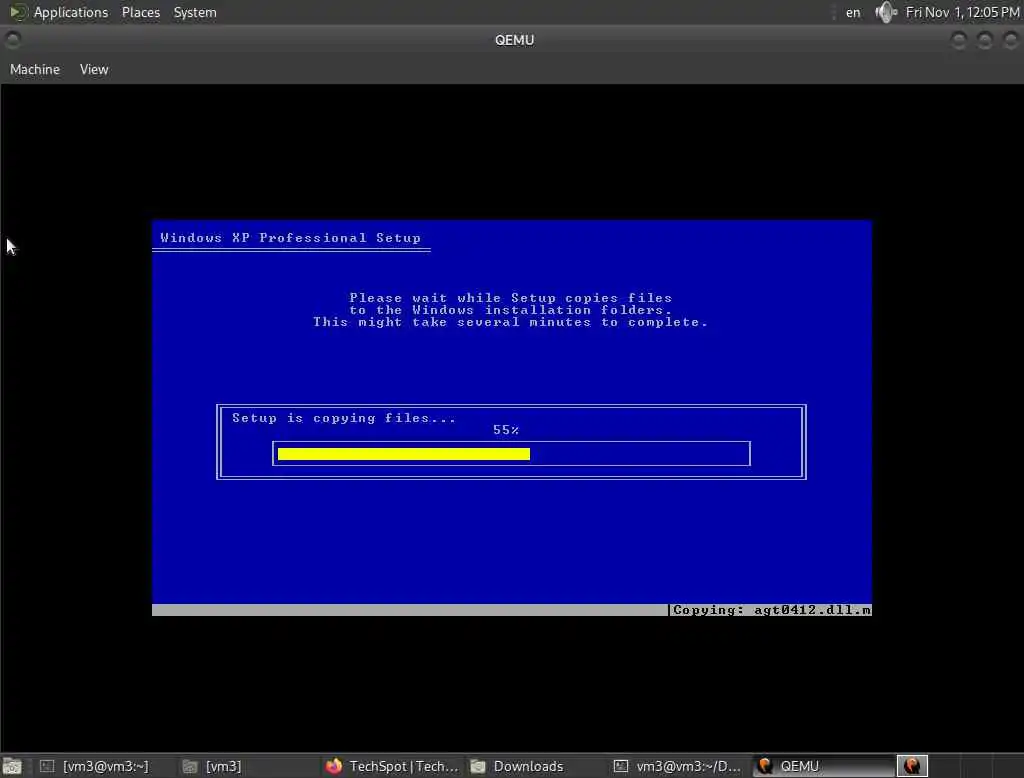Click the QEMU window title text
This screenshot has width=1024, height=778.
tap(515, 40)
